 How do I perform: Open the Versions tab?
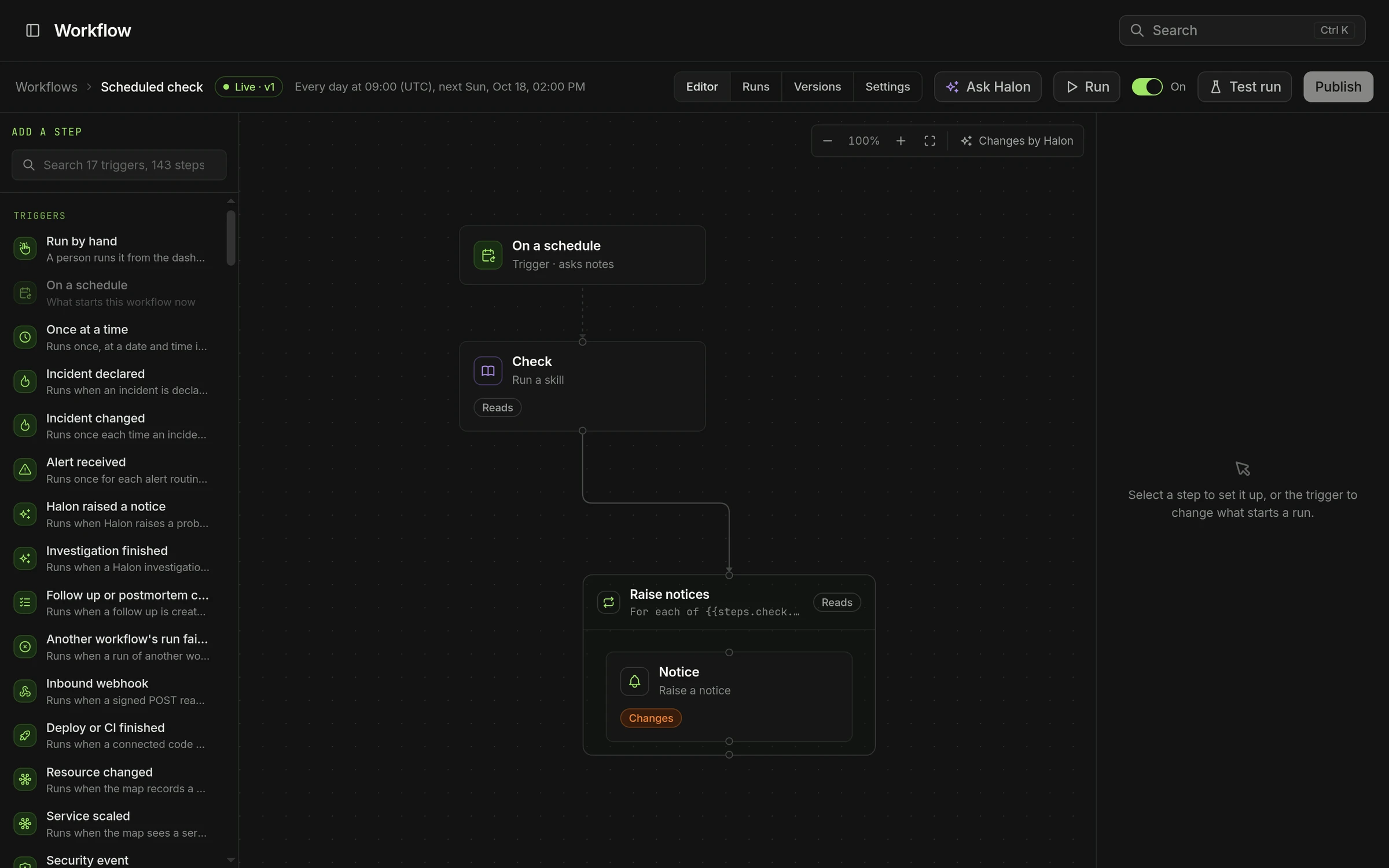pyautogui.click(x=817, y=87)
